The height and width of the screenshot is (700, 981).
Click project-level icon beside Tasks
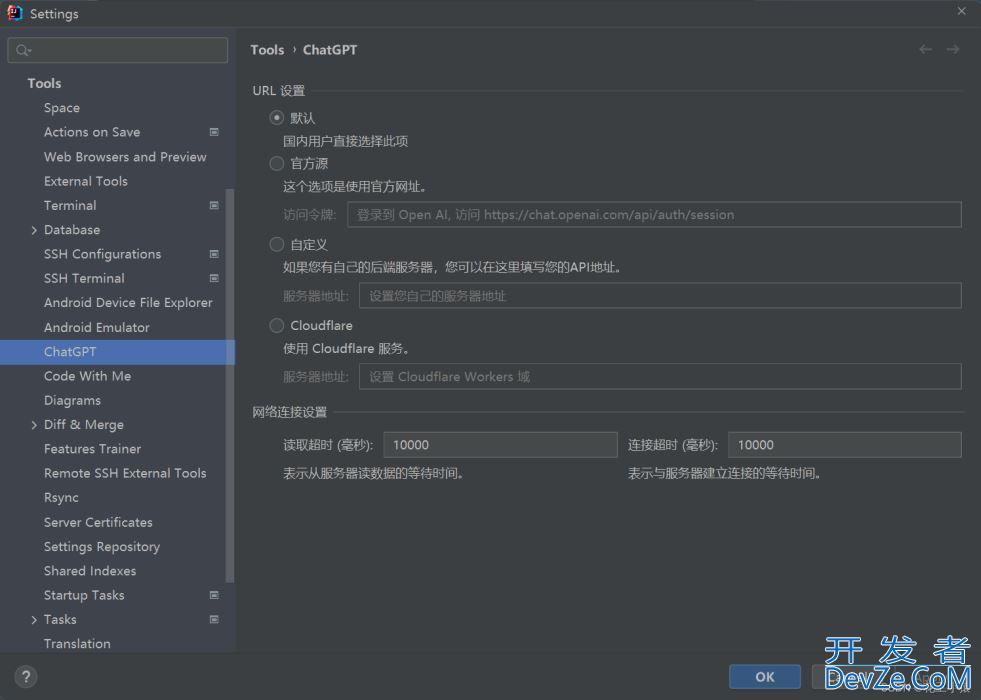click(x=214, y=619)
